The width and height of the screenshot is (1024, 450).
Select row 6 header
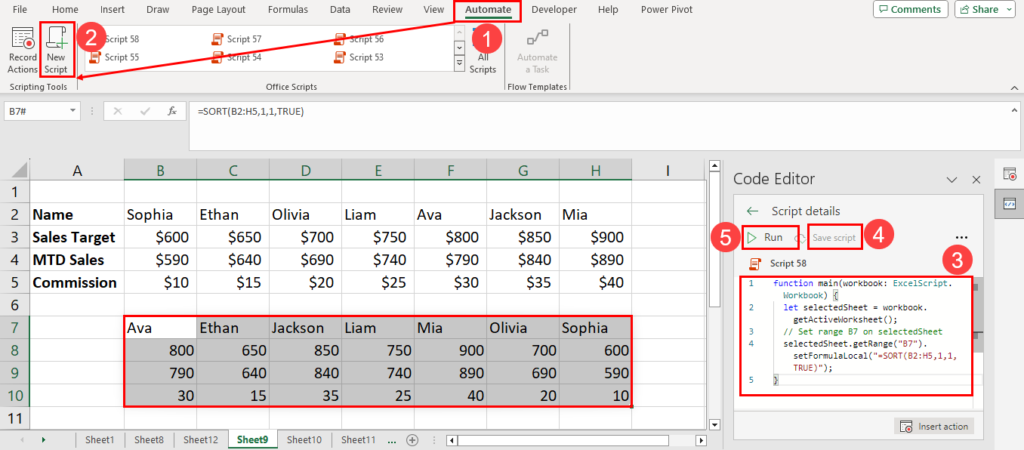15,306
